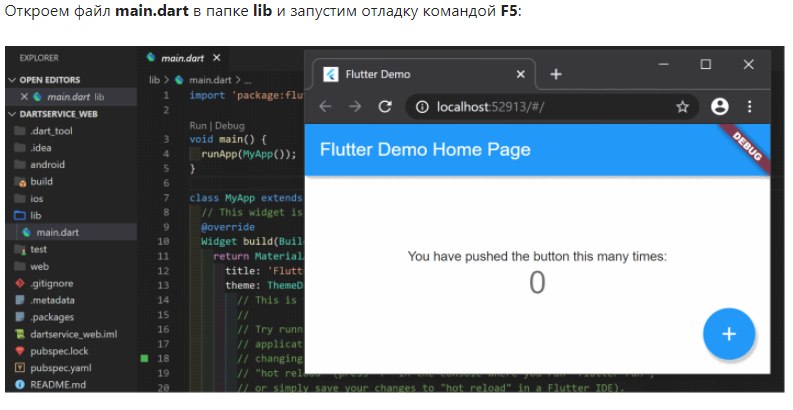Screen dimensions: 793x410
Task: Tap the floating plus increment button
Action: coord(729,334)
